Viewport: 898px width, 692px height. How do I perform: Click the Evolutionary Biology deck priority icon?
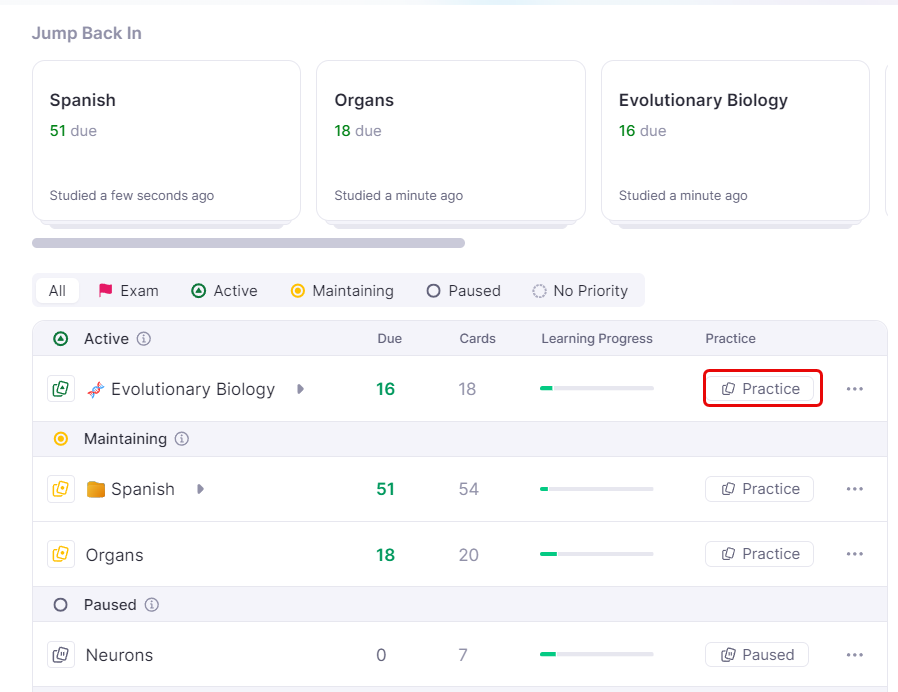[61, 389]
